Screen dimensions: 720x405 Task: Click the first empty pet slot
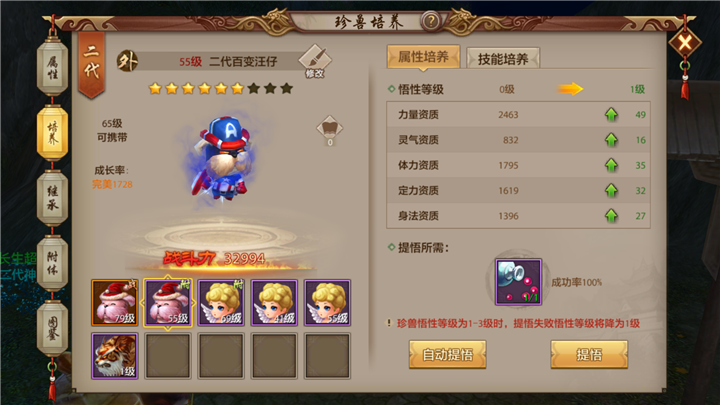(168, 356)
